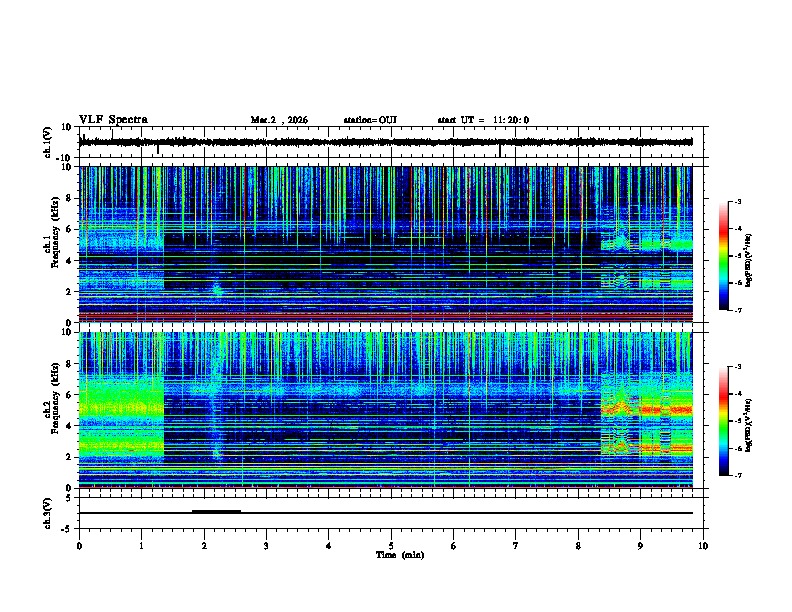Click the ch.2 spectrogram color scale bar
792x612 pixels.
(x=724, y=421)
